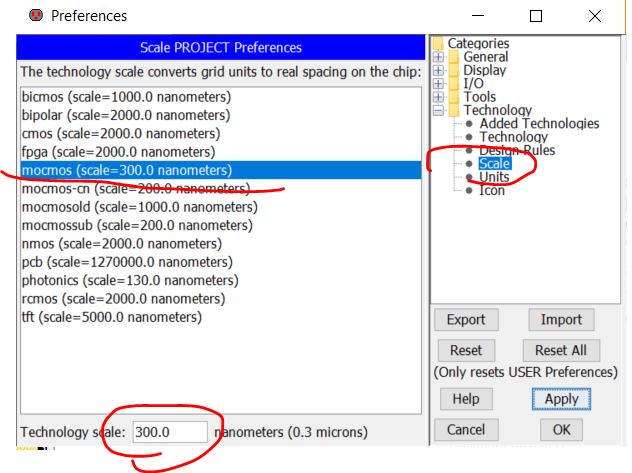Select Units in Technology tree
This screenshot has height=473, width=632.
494,177
